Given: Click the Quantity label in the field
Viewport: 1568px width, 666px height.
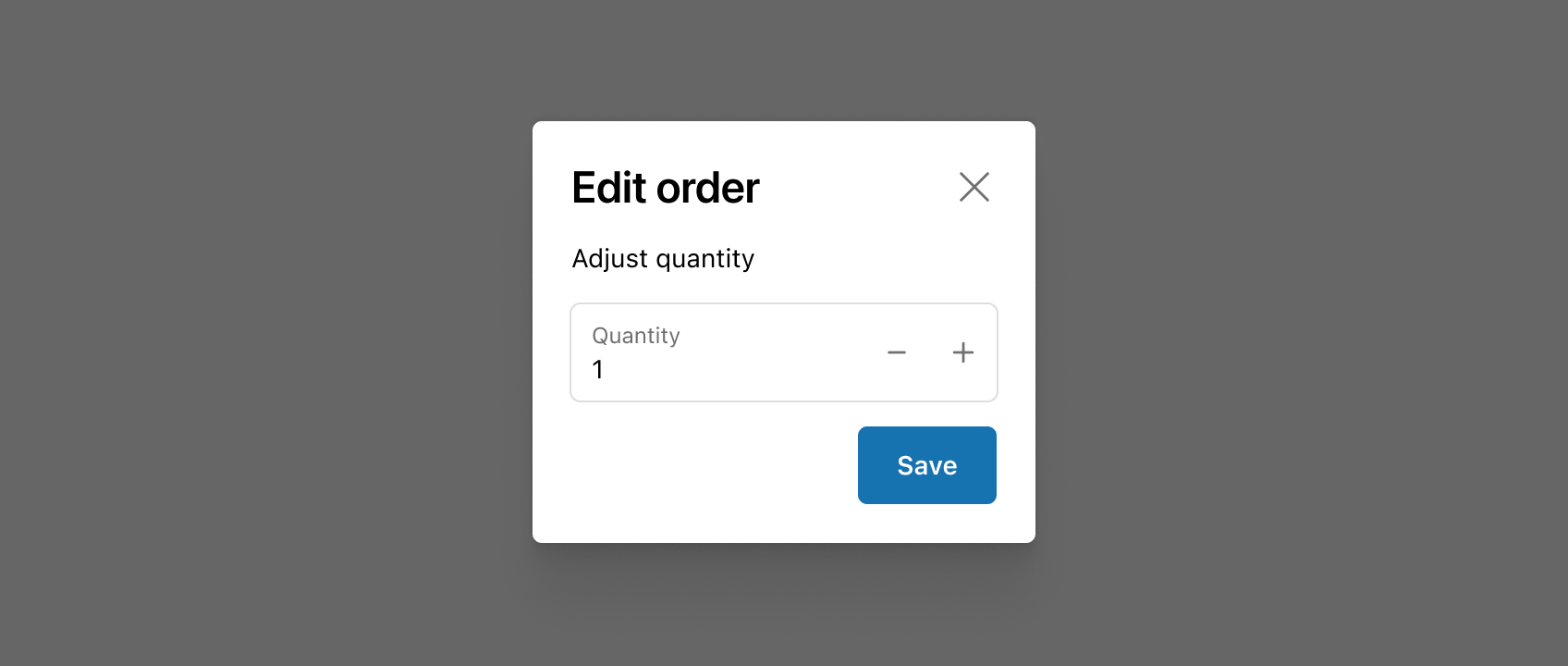Looking at the screenshot, I should pyautogui.click(x=635, y=335).
